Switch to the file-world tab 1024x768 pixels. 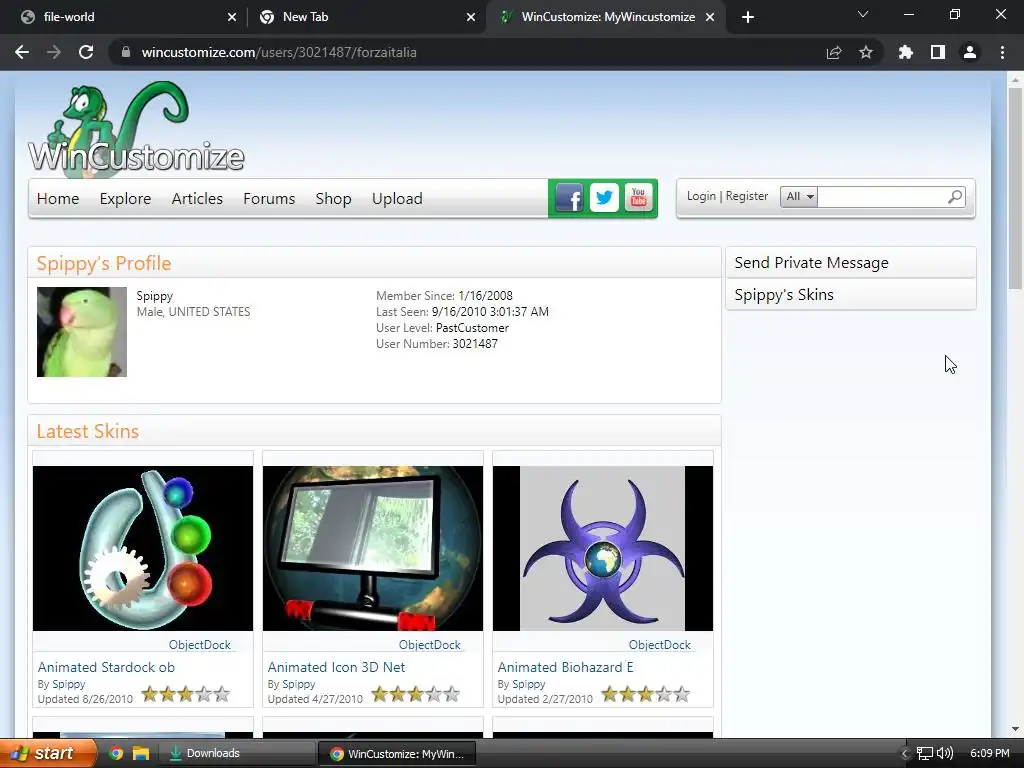(x=127, y=17)
